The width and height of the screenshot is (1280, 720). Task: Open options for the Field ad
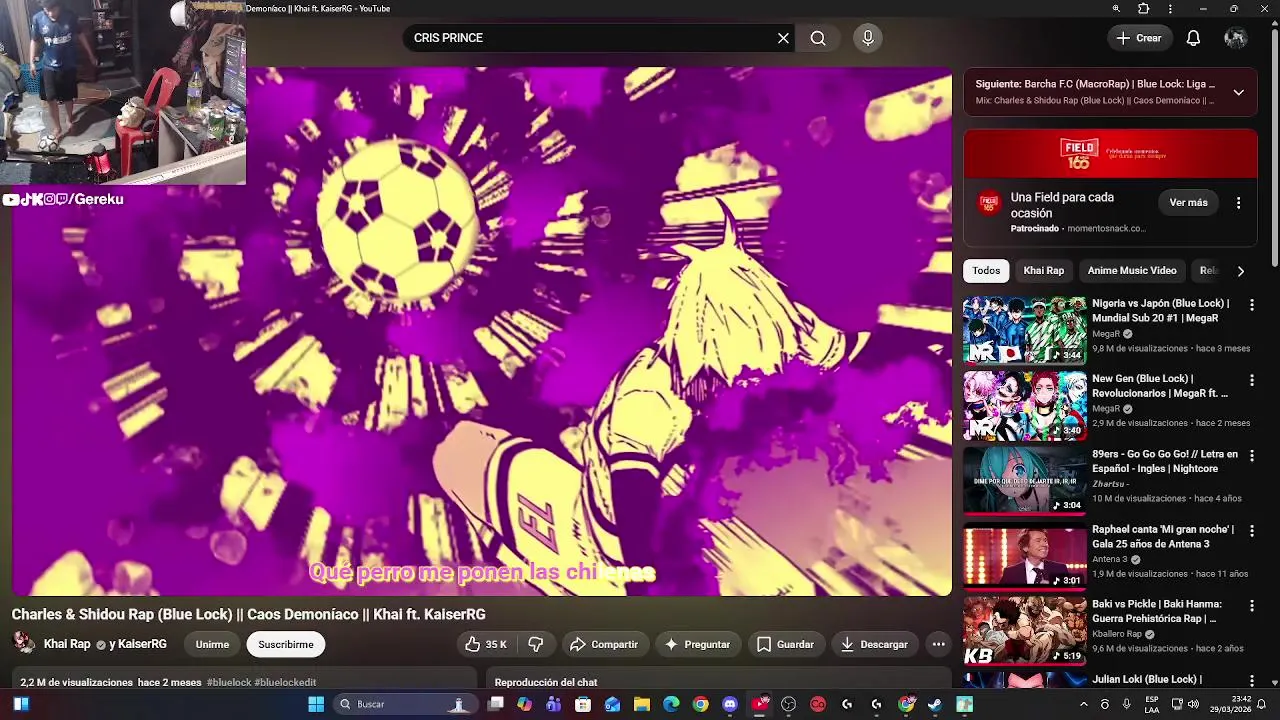(1238, 202)
